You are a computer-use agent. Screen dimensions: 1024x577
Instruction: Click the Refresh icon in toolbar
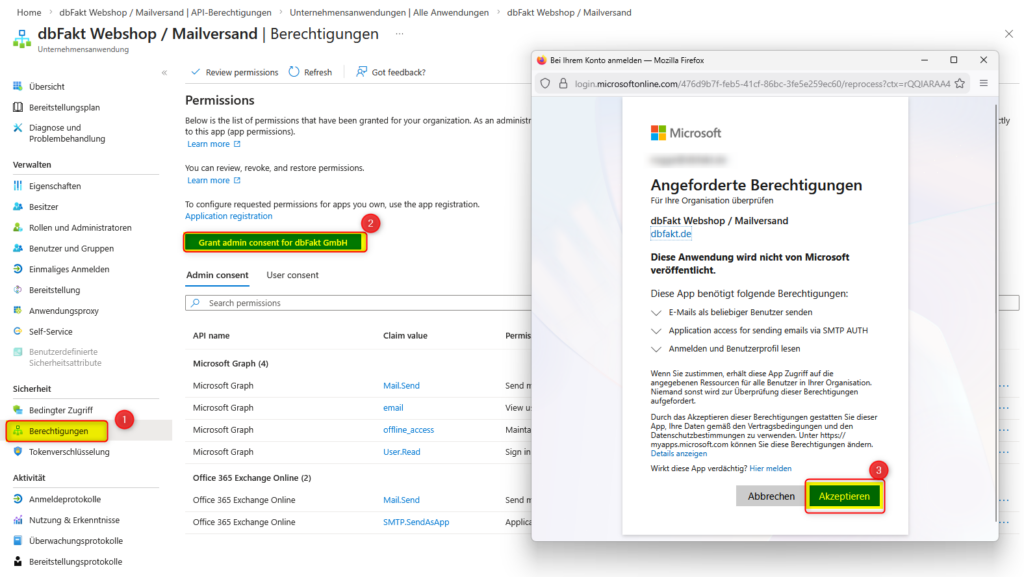(x=294, y=72)
